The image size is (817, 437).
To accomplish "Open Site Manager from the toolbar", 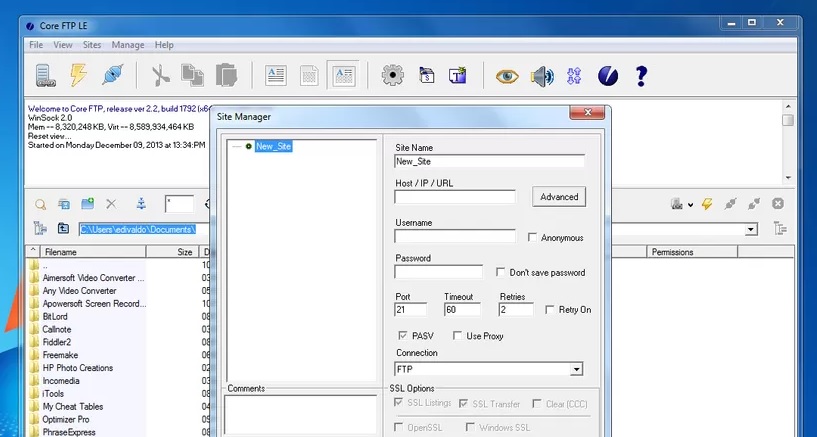I will (x=44, y=76).
